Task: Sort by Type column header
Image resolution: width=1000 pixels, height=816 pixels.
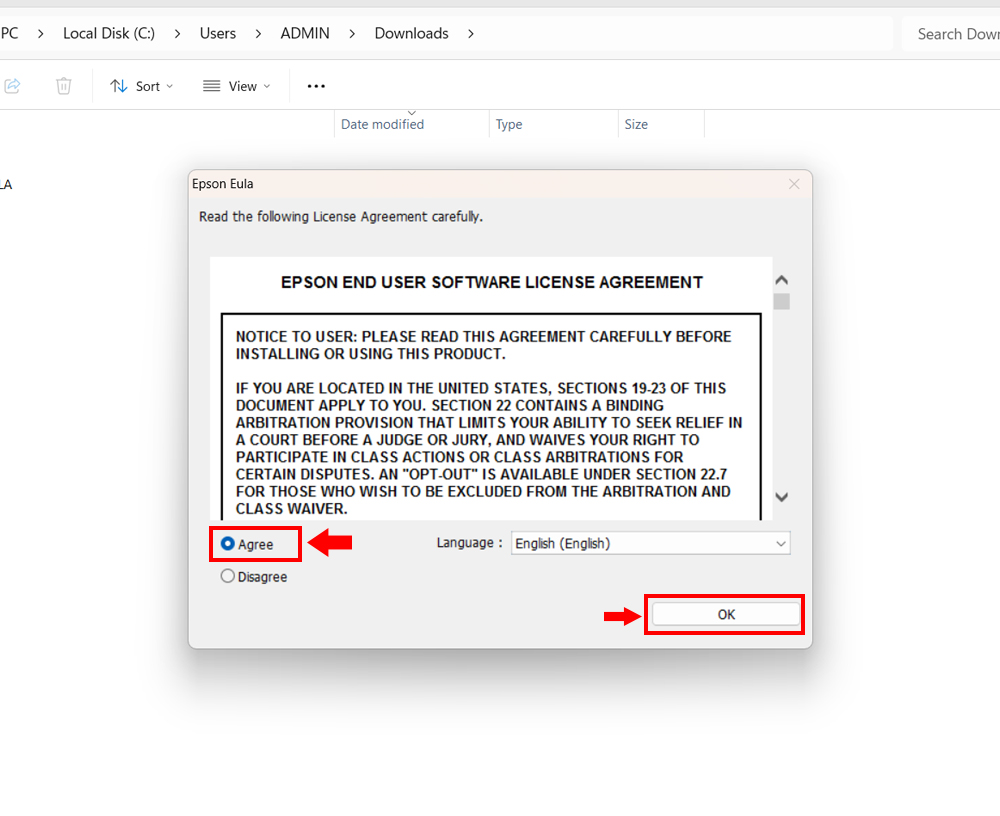Action: click(554, 124)
